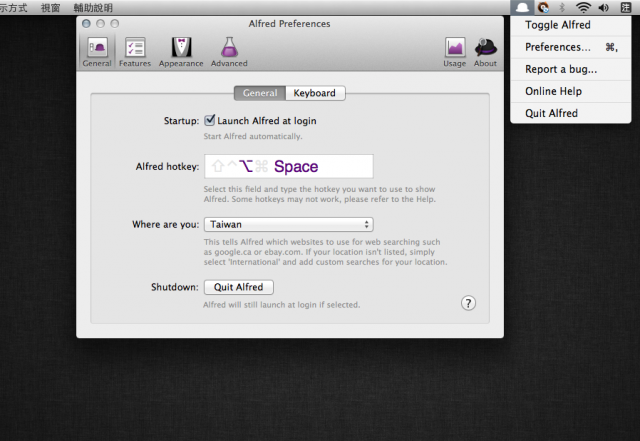640x441 pixels.
Task: Click the "Shutdown:" label
Action: coord(175,287)
